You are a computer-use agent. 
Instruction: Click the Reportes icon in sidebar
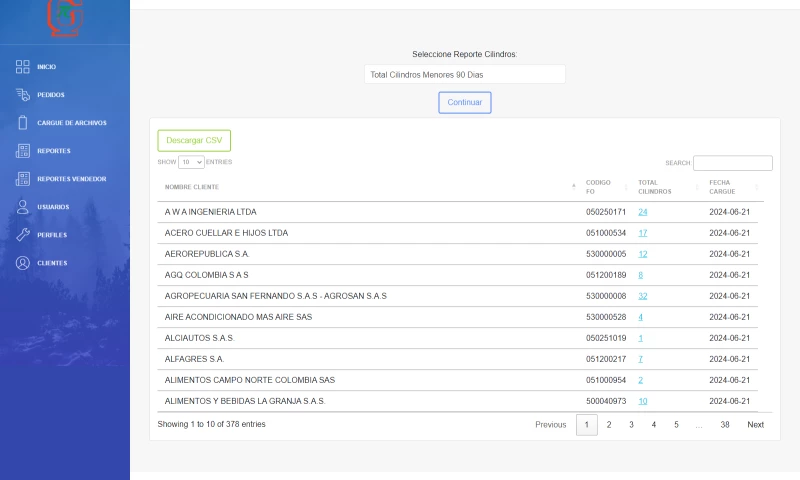22,151
